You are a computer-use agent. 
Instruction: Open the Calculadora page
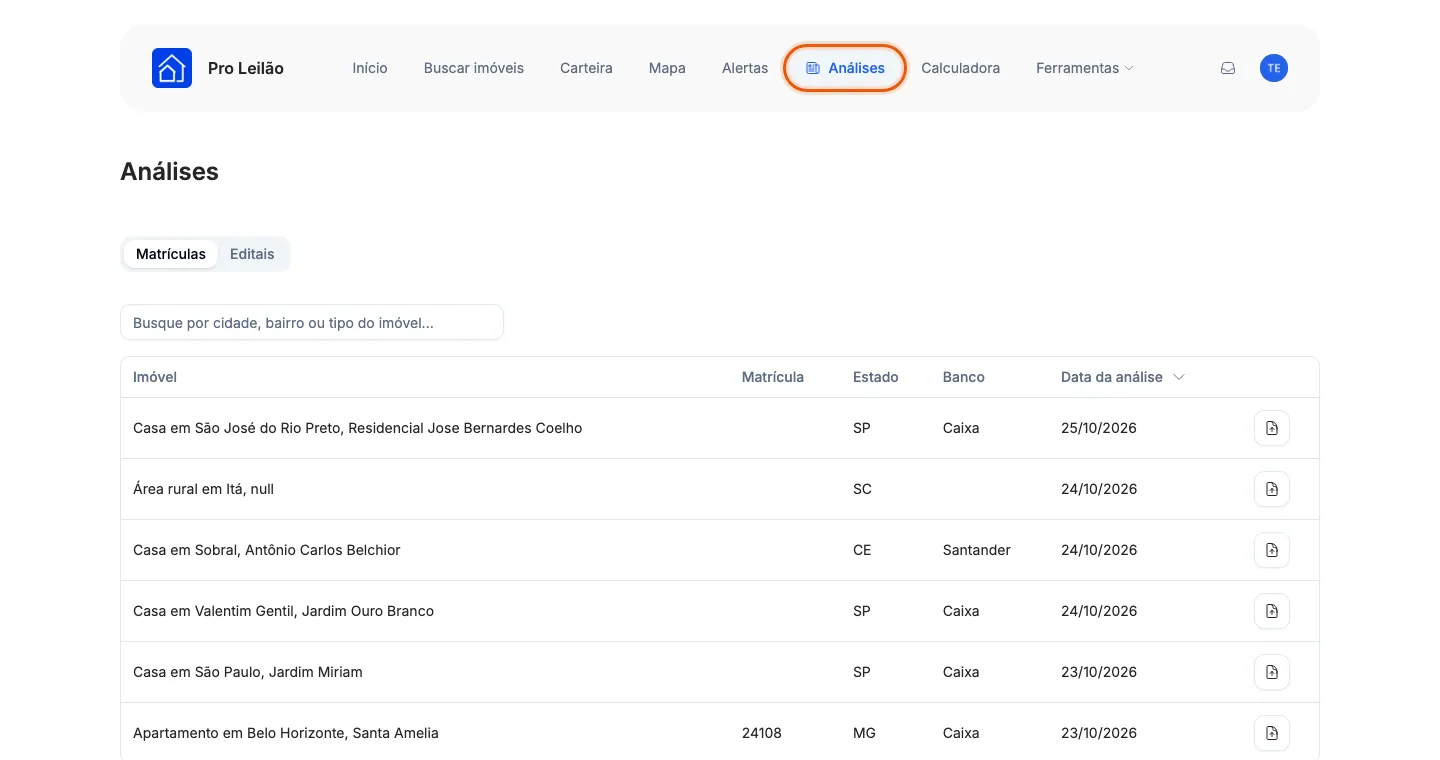pyautogui.click(x=960, y=68)
